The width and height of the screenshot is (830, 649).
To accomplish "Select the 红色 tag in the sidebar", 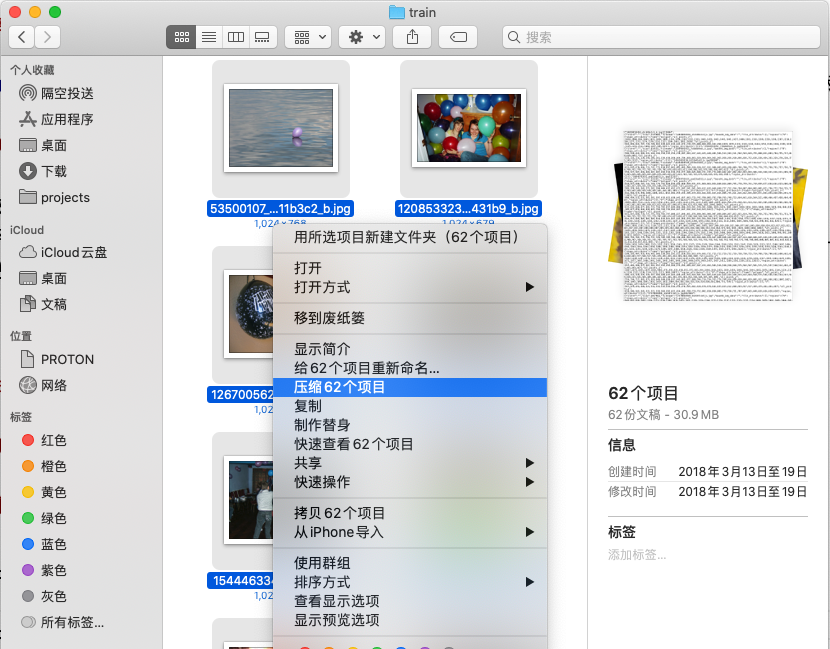I will click(x=54, y=441).
